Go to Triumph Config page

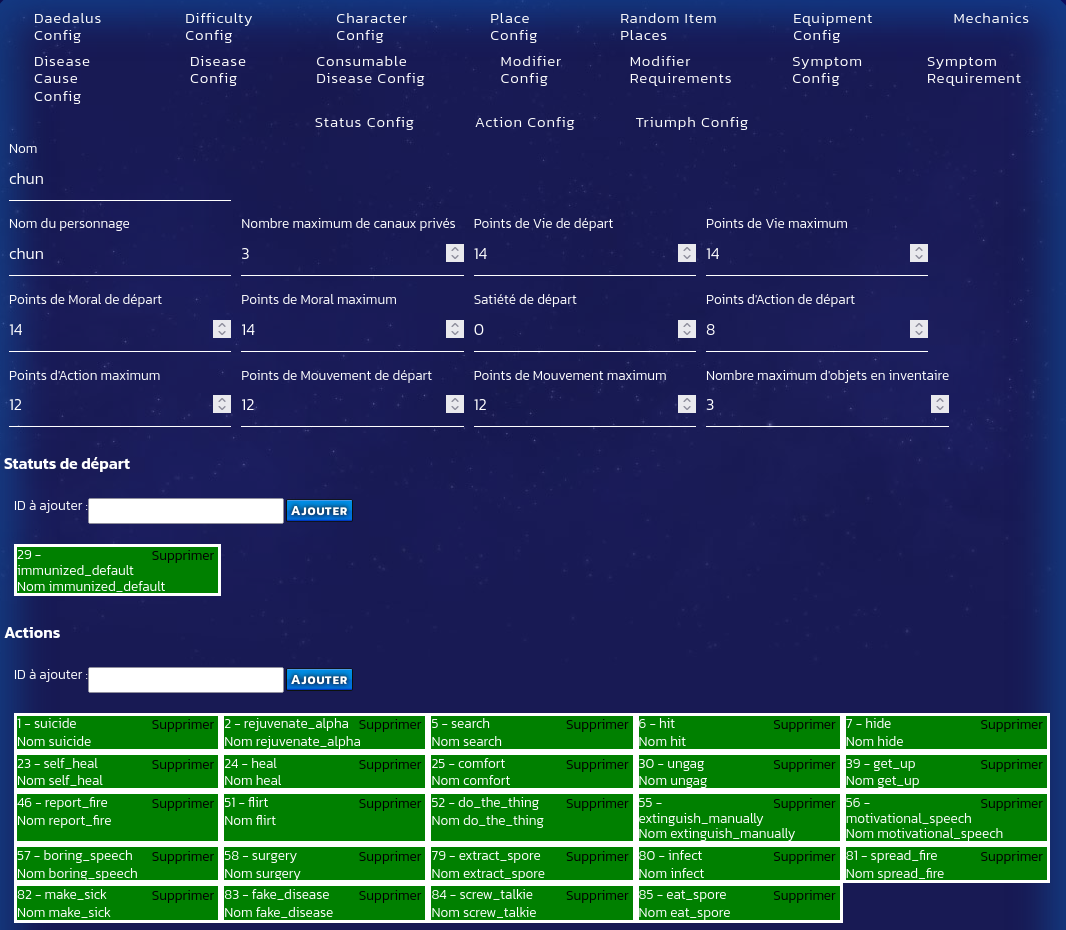691,122
